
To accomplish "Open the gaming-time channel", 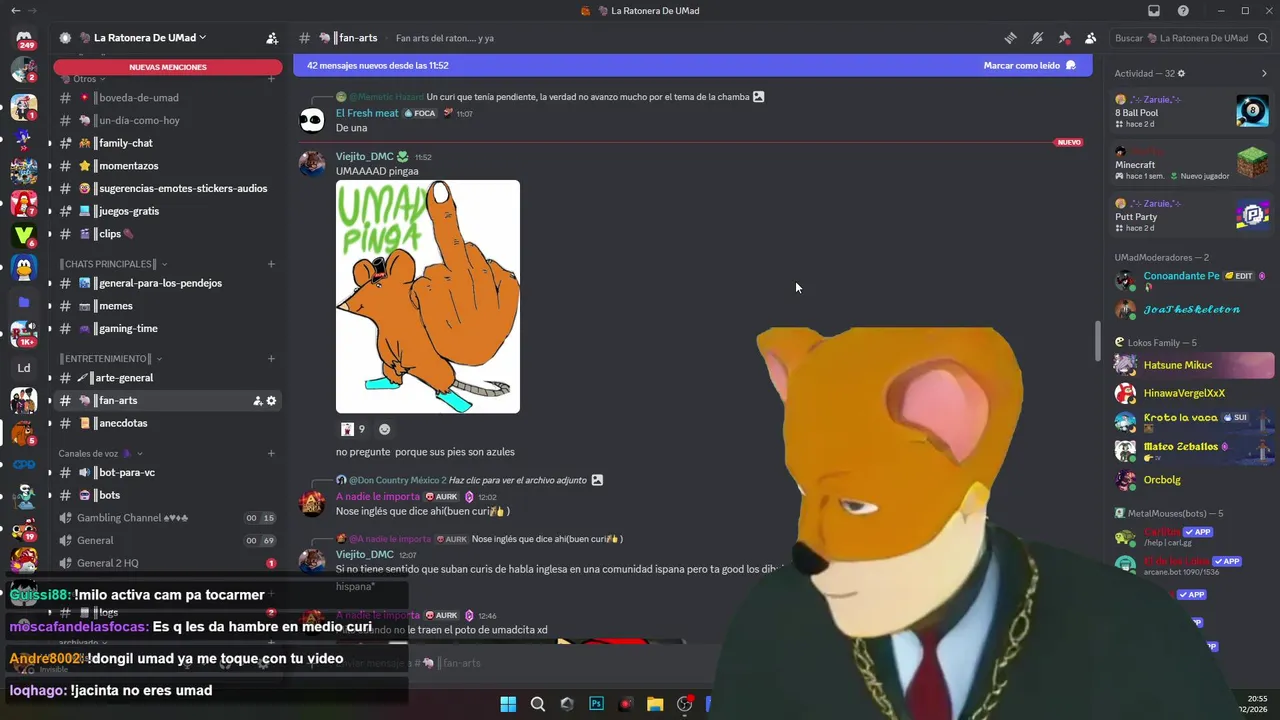I will [168, 328].
